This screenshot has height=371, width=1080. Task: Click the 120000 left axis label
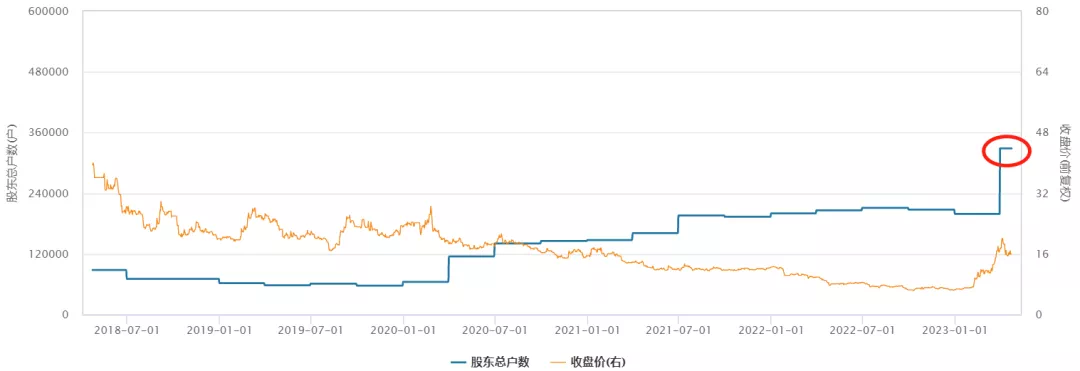click(48, 254)
